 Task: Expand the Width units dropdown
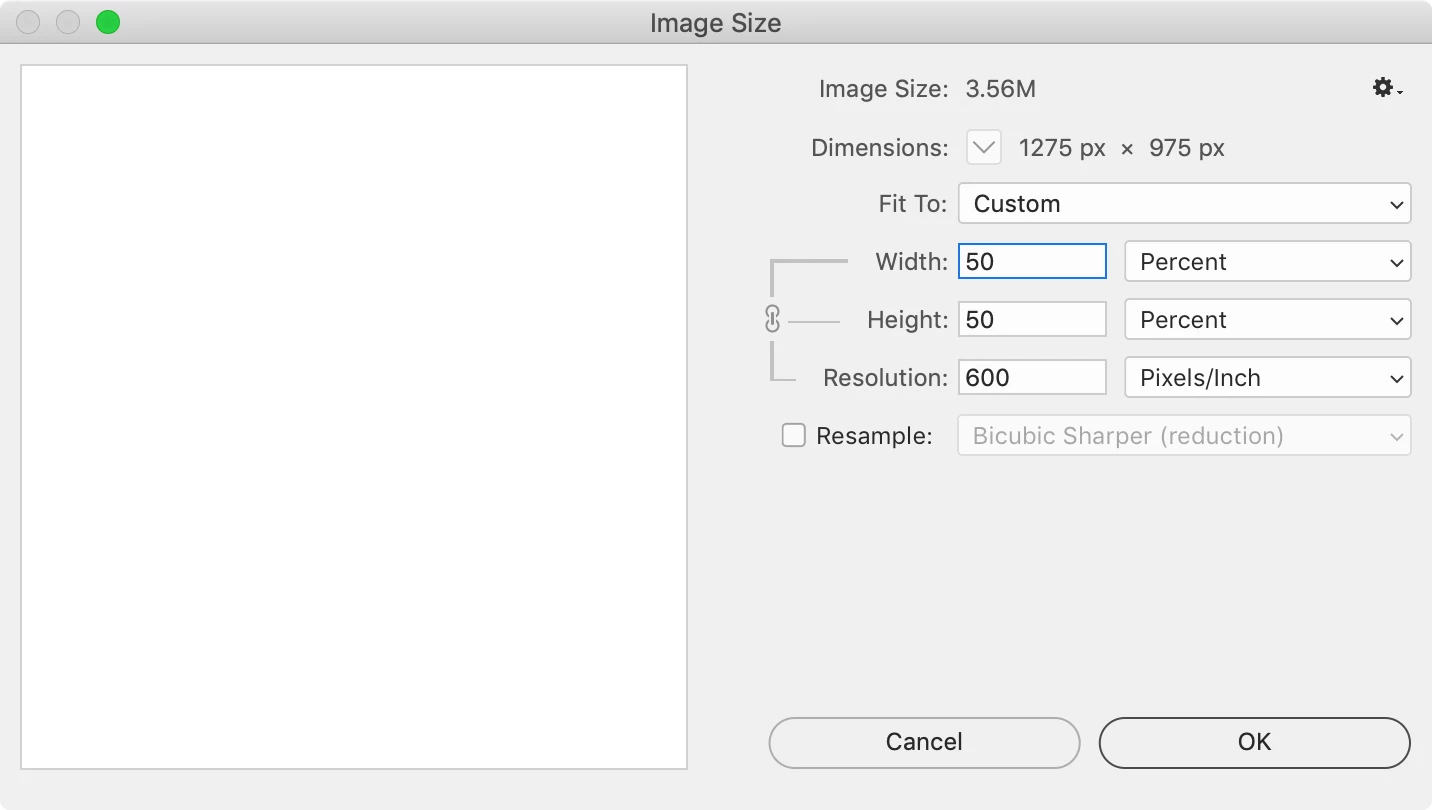(1267, 262)
